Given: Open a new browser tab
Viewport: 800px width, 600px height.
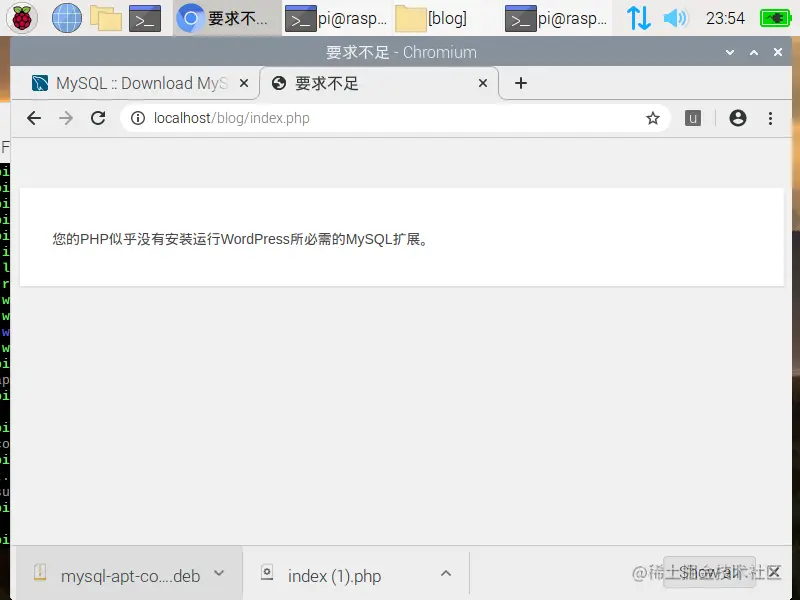Looking at the screenshot, I should [520, 83].
